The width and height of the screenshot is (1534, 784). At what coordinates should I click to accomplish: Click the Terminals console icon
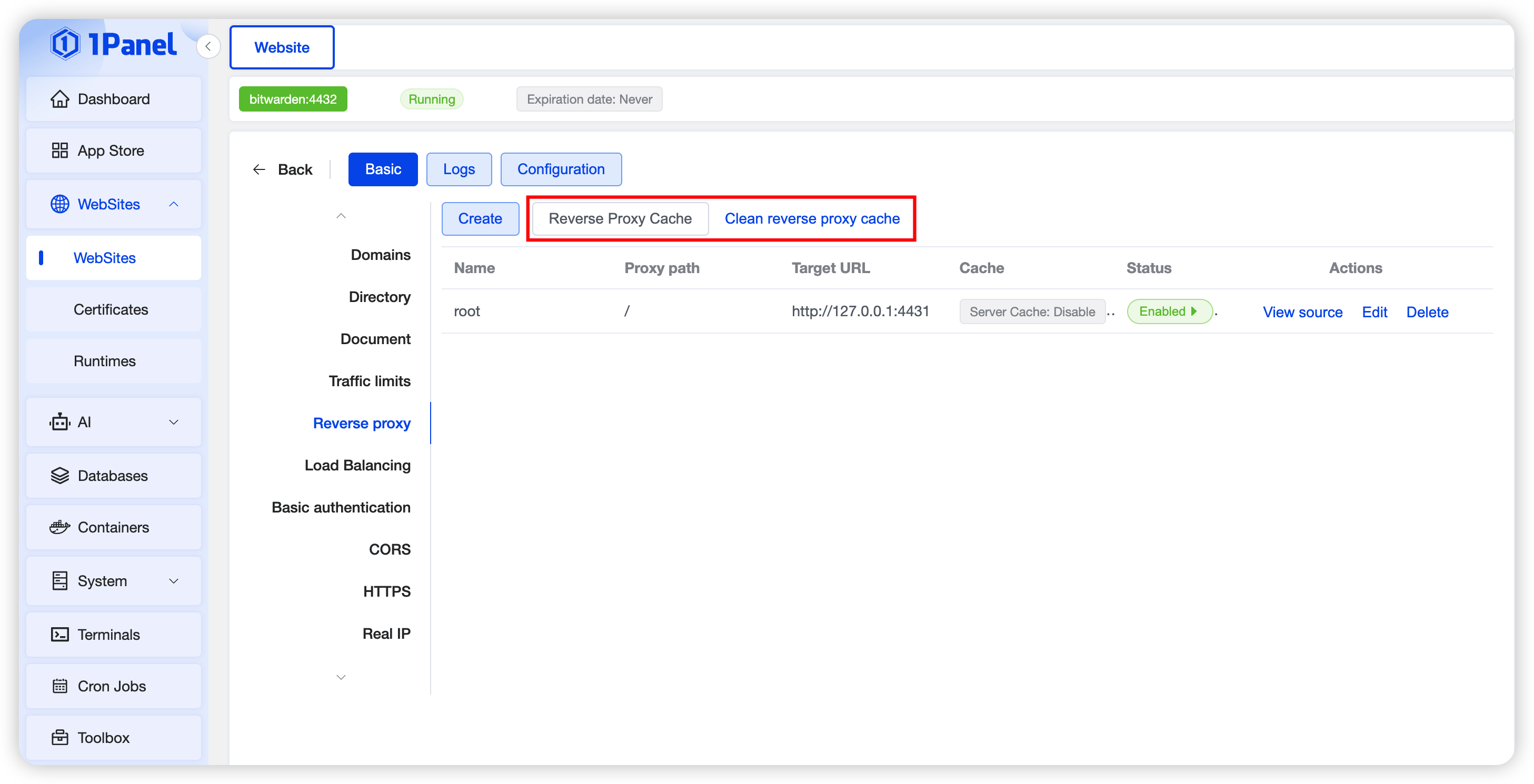click(x=59, y=635)
